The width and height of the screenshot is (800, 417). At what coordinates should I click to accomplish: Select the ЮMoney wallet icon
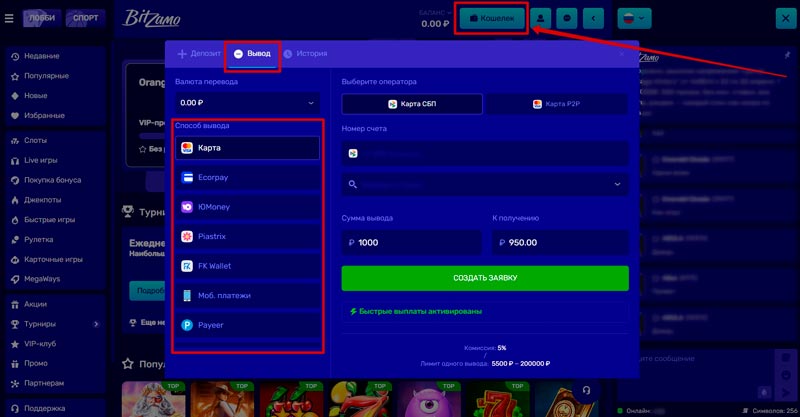(x=187, y=207)
